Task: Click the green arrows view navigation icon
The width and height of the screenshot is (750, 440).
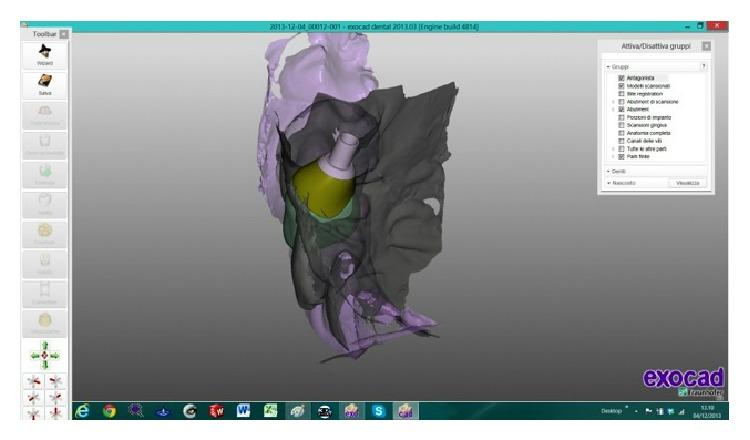Action: [x=45, y=354]
